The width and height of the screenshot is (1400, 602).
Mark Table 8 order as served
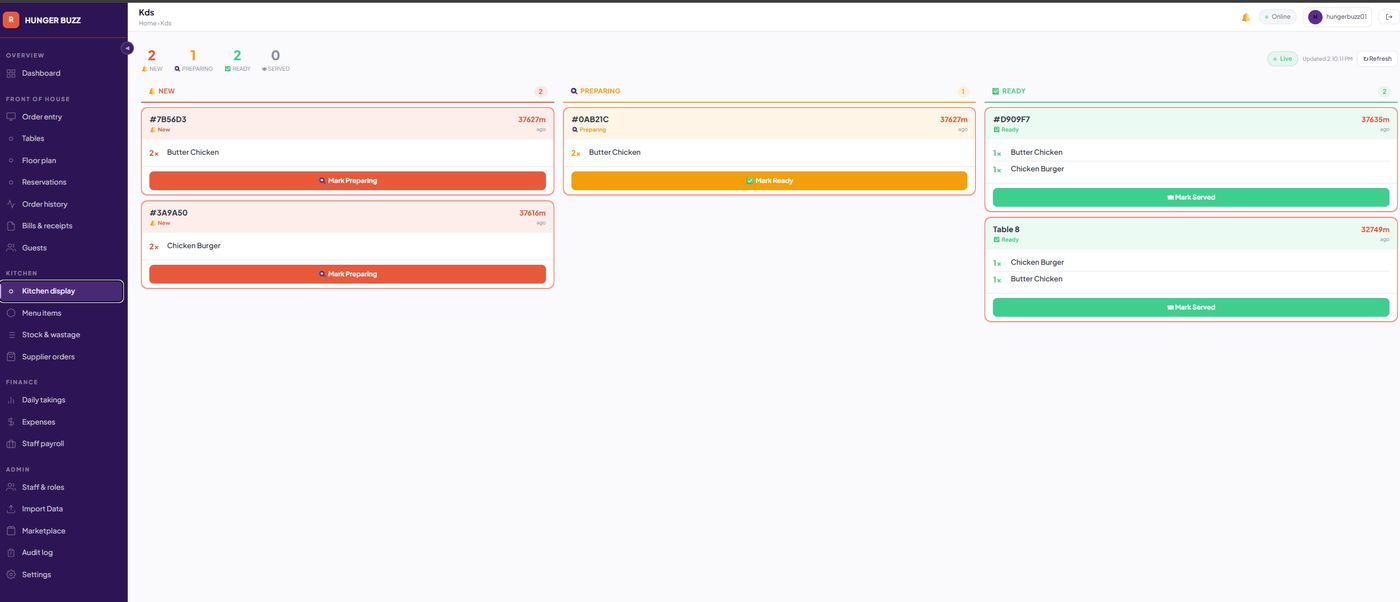1191,307
